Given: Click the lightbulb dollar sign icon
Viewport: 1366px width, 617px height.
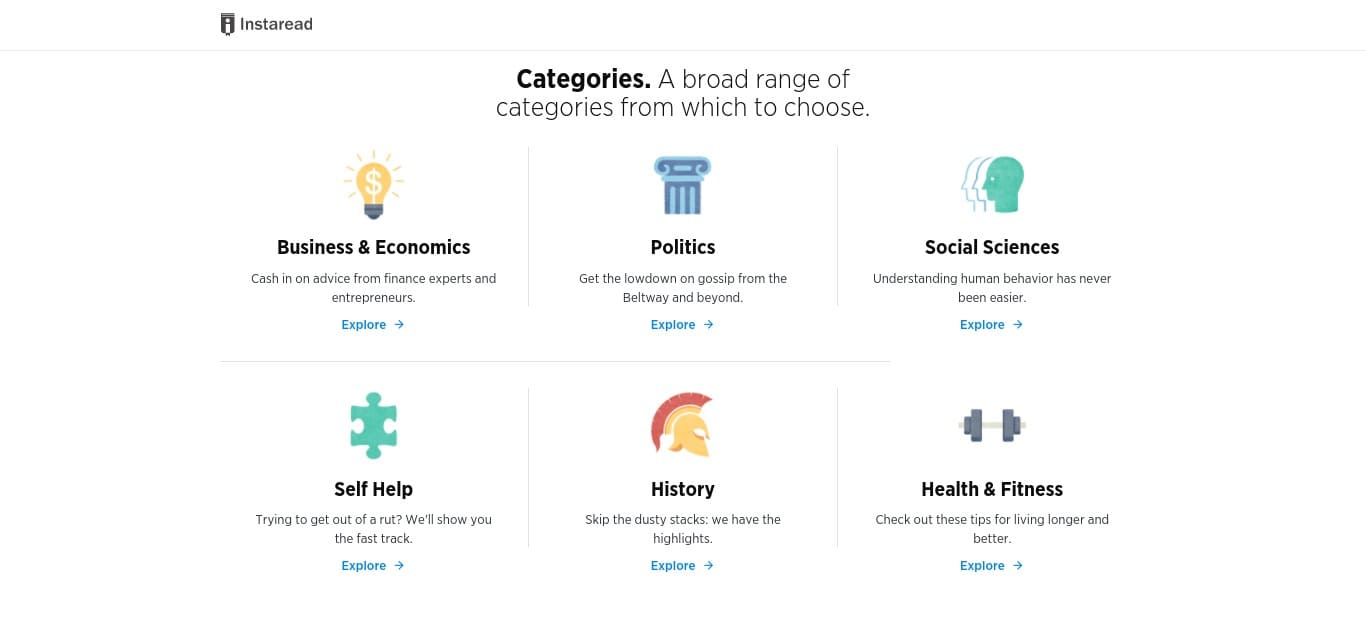Looking at the screenshot, I should pyautogui.click(x=373, y=185).
